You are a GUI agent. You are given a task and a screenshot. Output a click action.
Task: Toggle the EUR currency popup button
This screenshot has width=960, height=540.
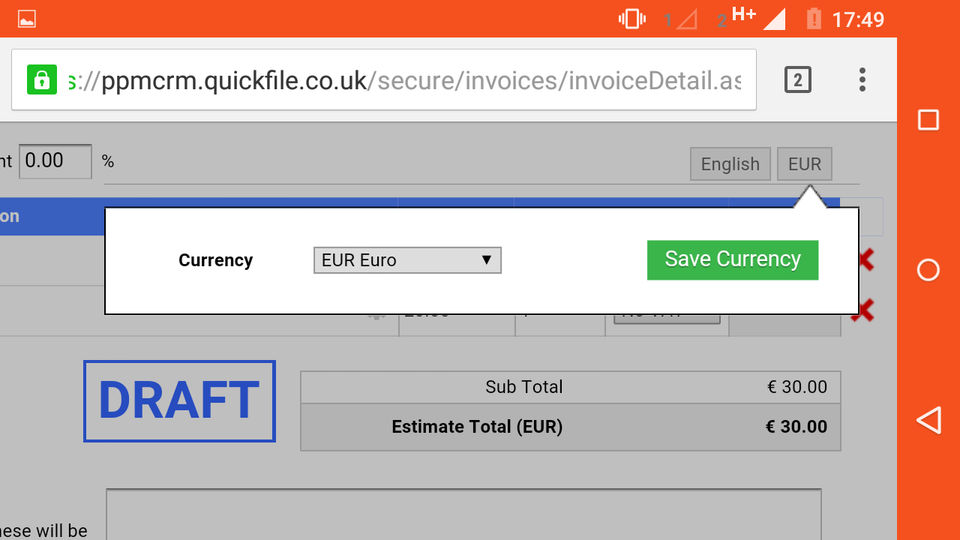coord(804,164)
